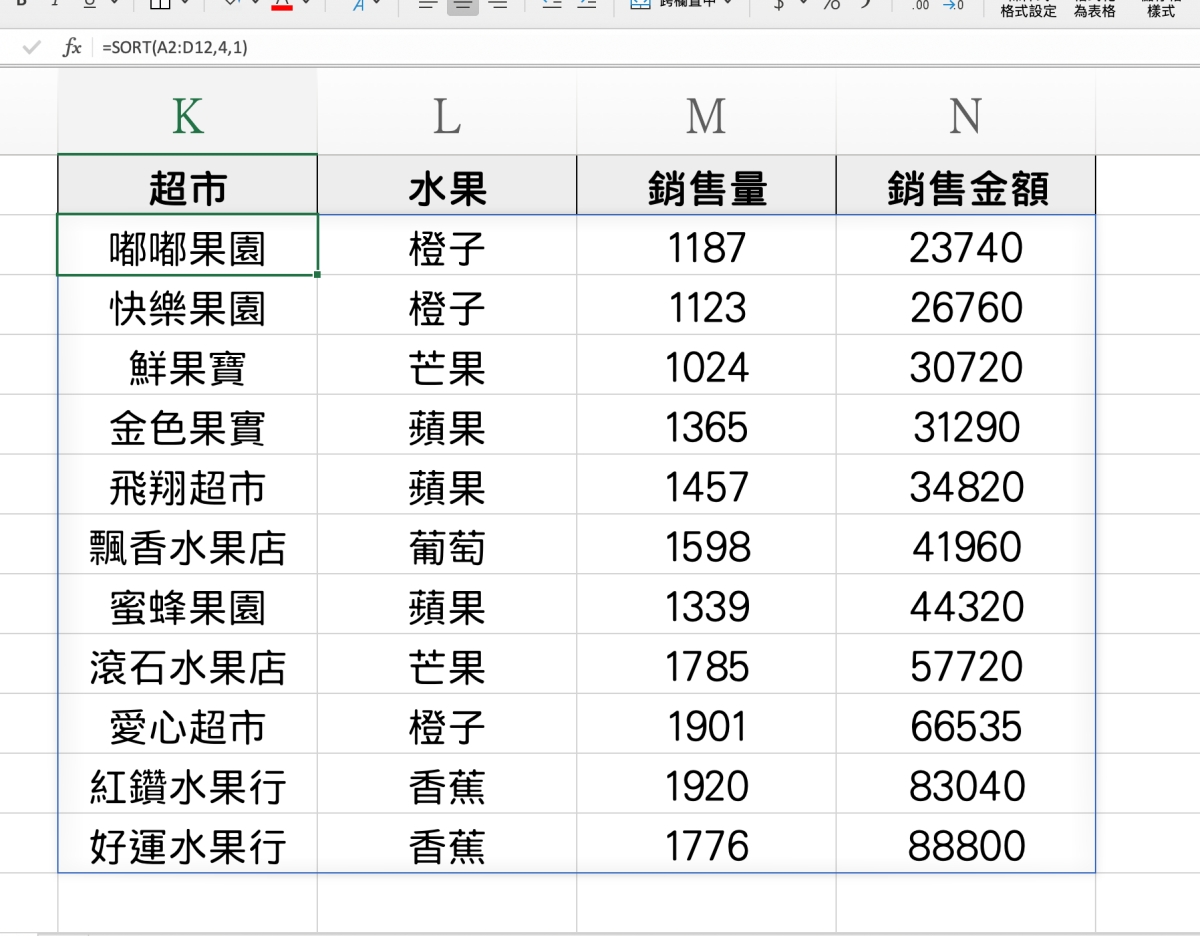Select the sales value 1785
Image resolution: width=1200 pixels, height=936 pixels.
click(706, 664)
